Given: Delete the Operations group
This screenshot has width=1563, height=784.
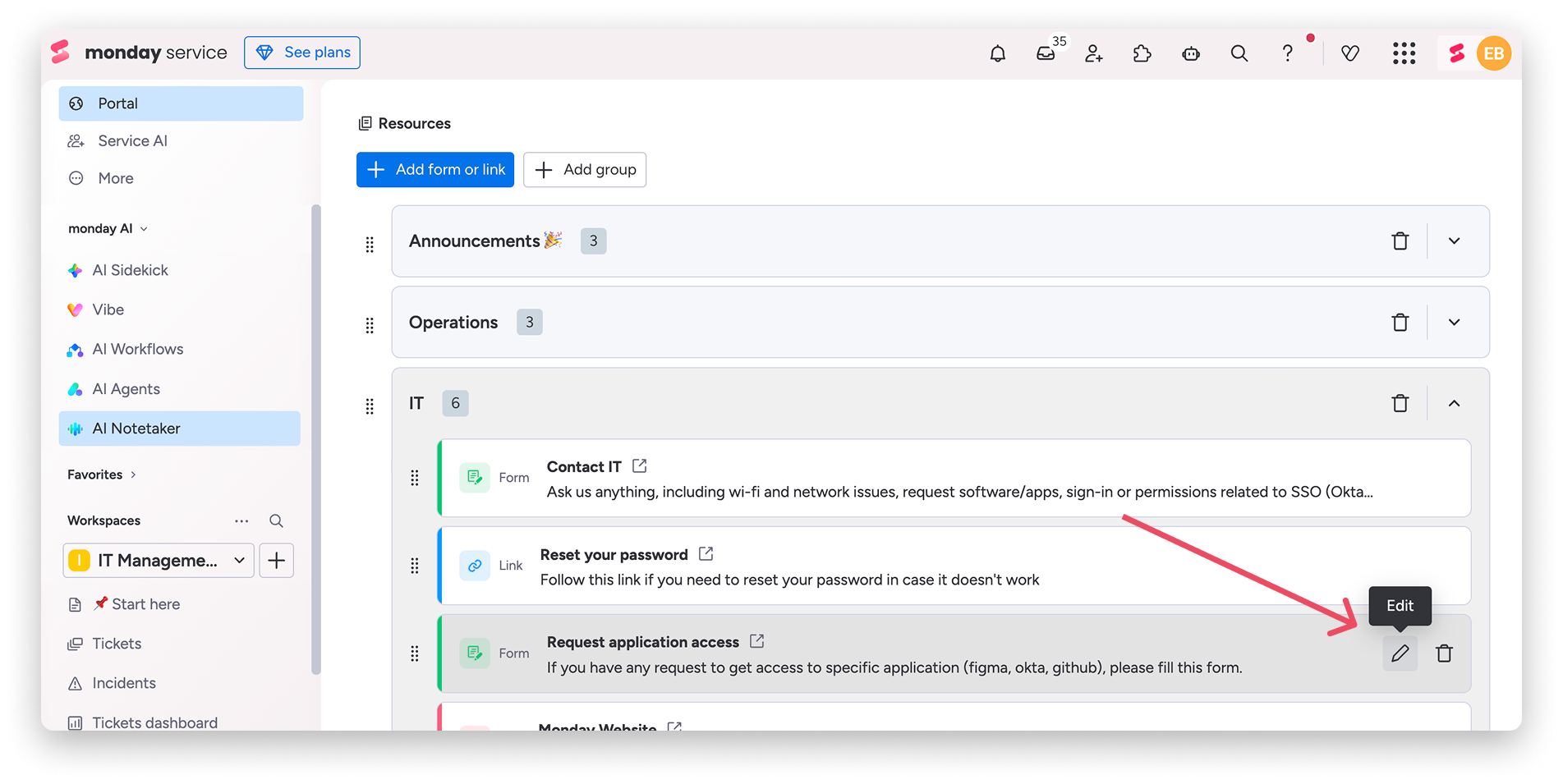Looking at the screenshot, I should (x=1400, y=322).
